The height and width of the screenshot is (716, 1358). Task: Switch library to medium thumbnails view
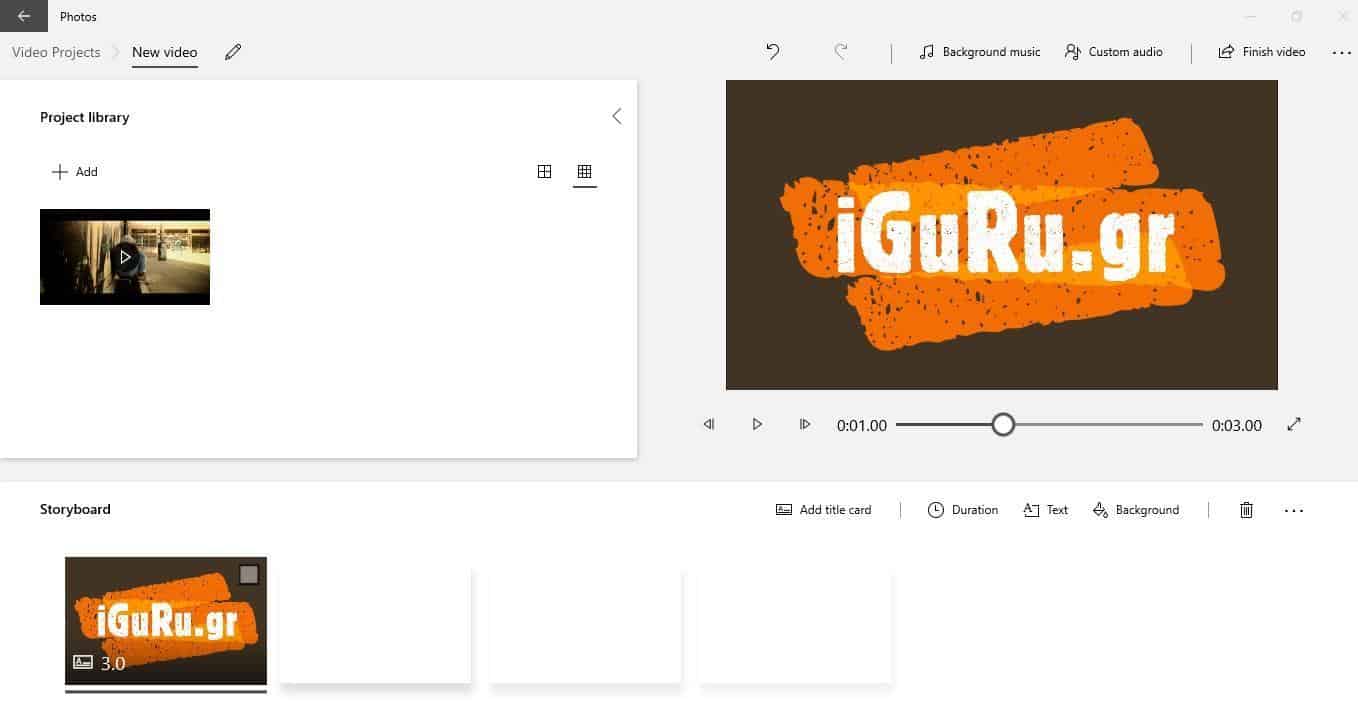pos(545,172)
